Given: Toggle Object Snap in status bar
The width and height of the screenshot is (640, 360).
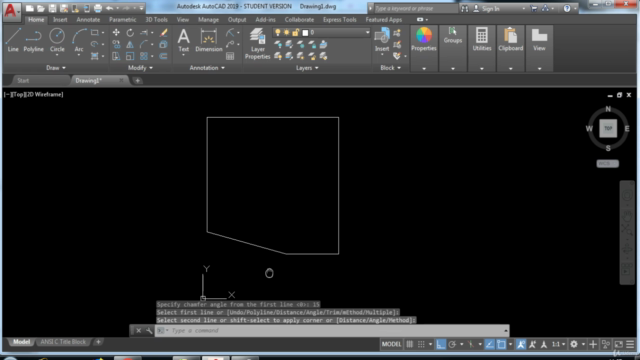Looking at the screenshot, I should [501, 344].
